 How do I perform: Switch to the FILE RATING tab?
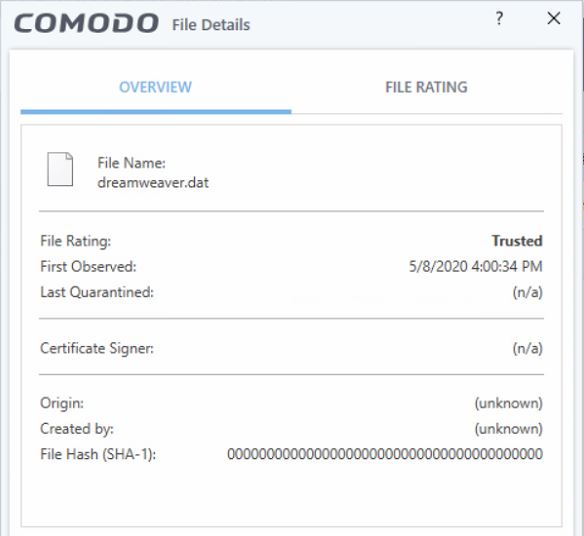click(x=426, y=87)
